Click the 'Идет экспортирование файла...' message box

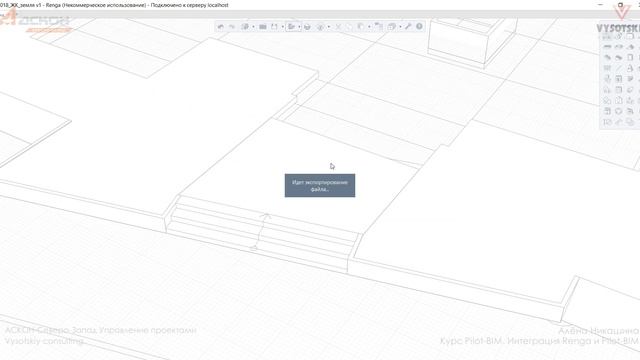point(320,186)
